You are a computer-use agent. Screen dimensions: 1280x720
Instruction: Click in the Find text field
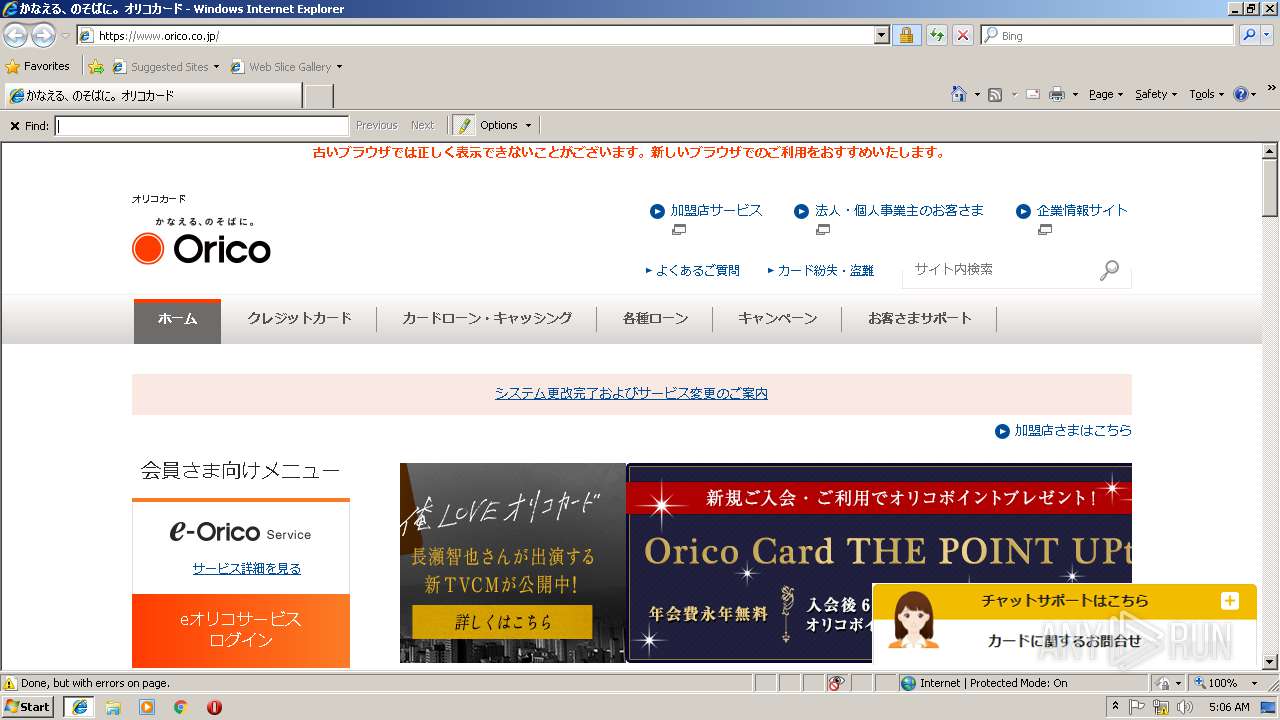(x=202, y=125)
